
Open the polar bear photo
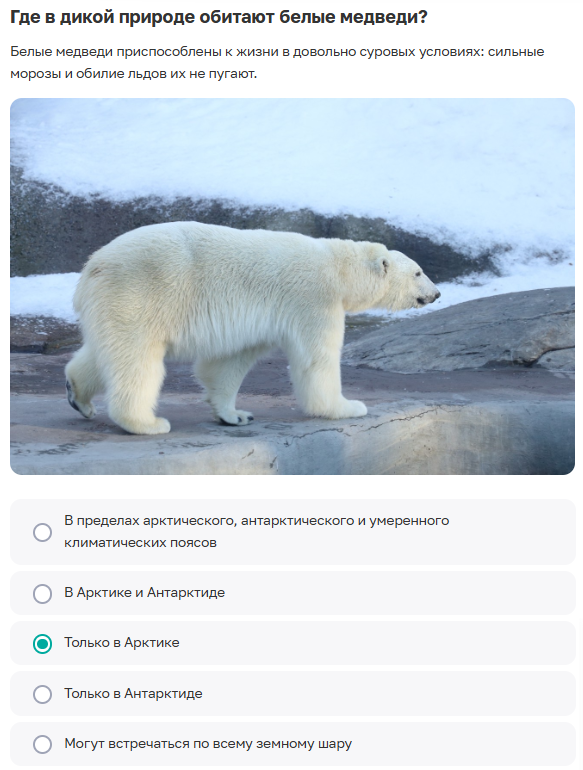click(292, 286)
